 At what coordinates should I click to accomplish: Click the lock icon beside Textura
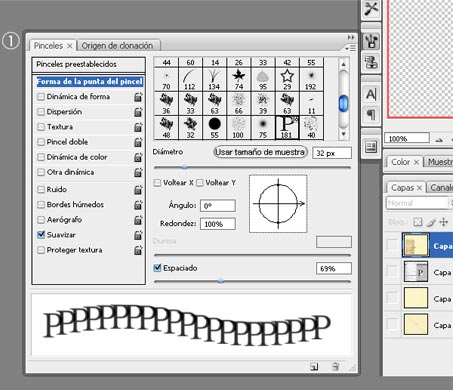[x=138, y=127]
